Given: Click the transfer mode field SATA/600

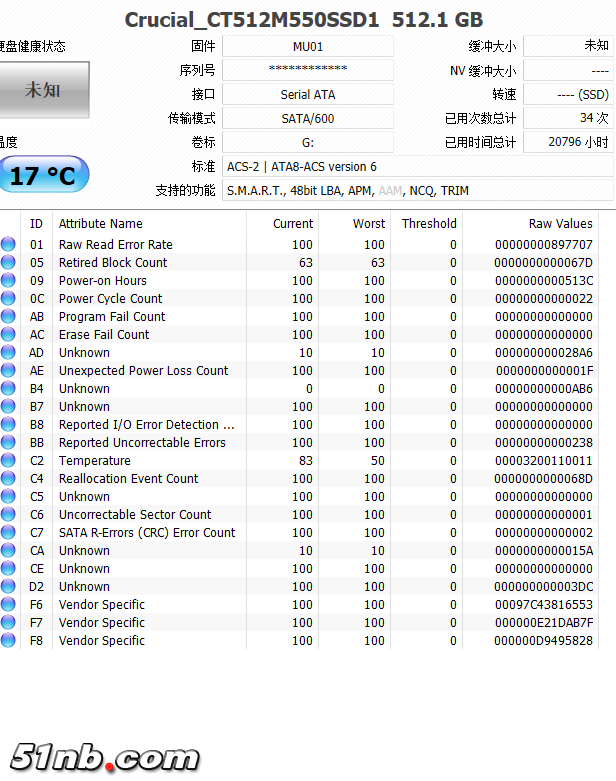Looking at the screenshot, I should tap(308, 119).
